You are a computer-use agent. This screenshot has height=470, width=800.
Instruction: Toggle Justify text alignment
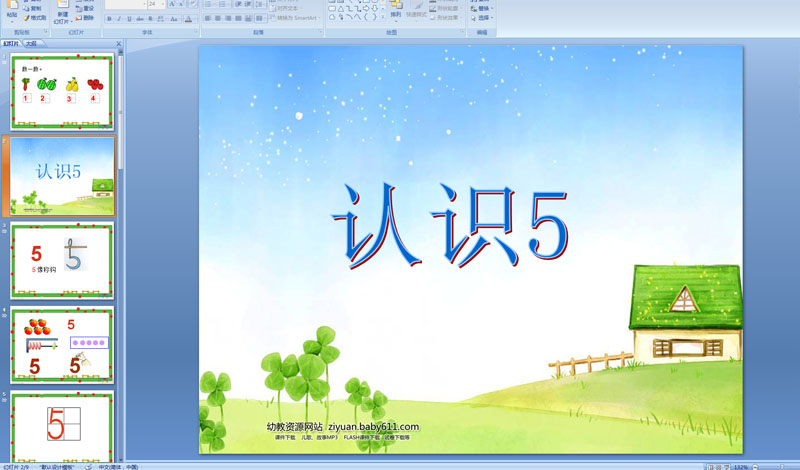tap(238, 18)
